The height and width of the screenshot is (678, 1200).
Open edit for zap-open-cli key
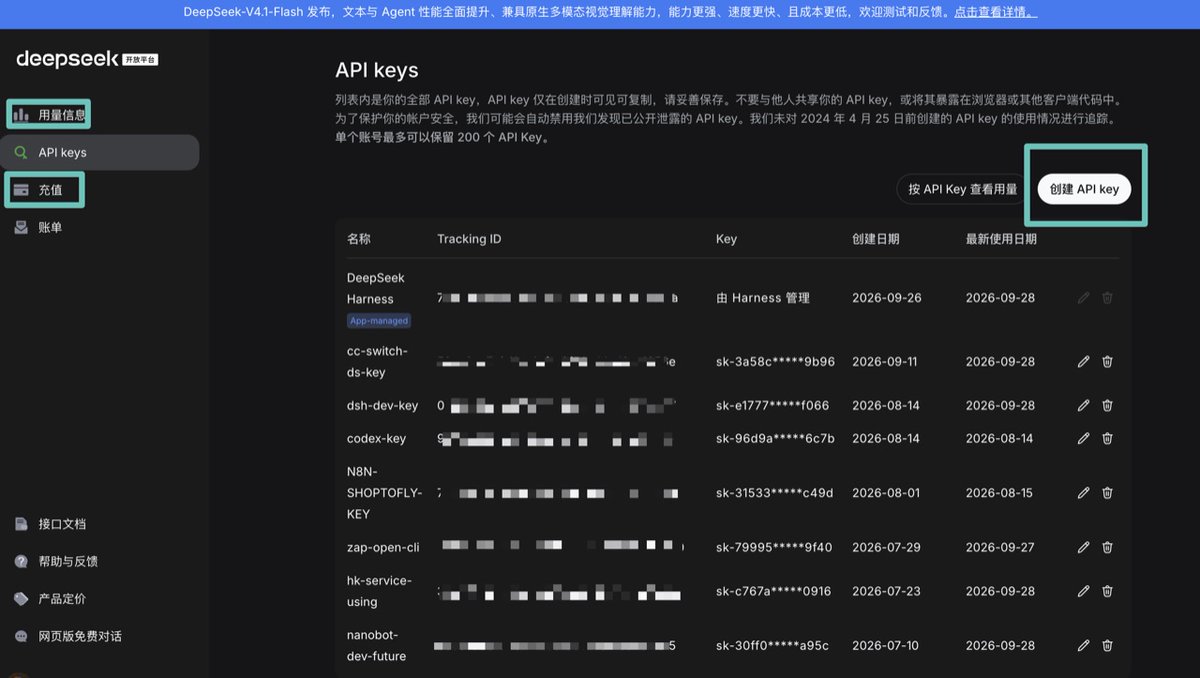pyautogui.click(x=1083, y=548)
